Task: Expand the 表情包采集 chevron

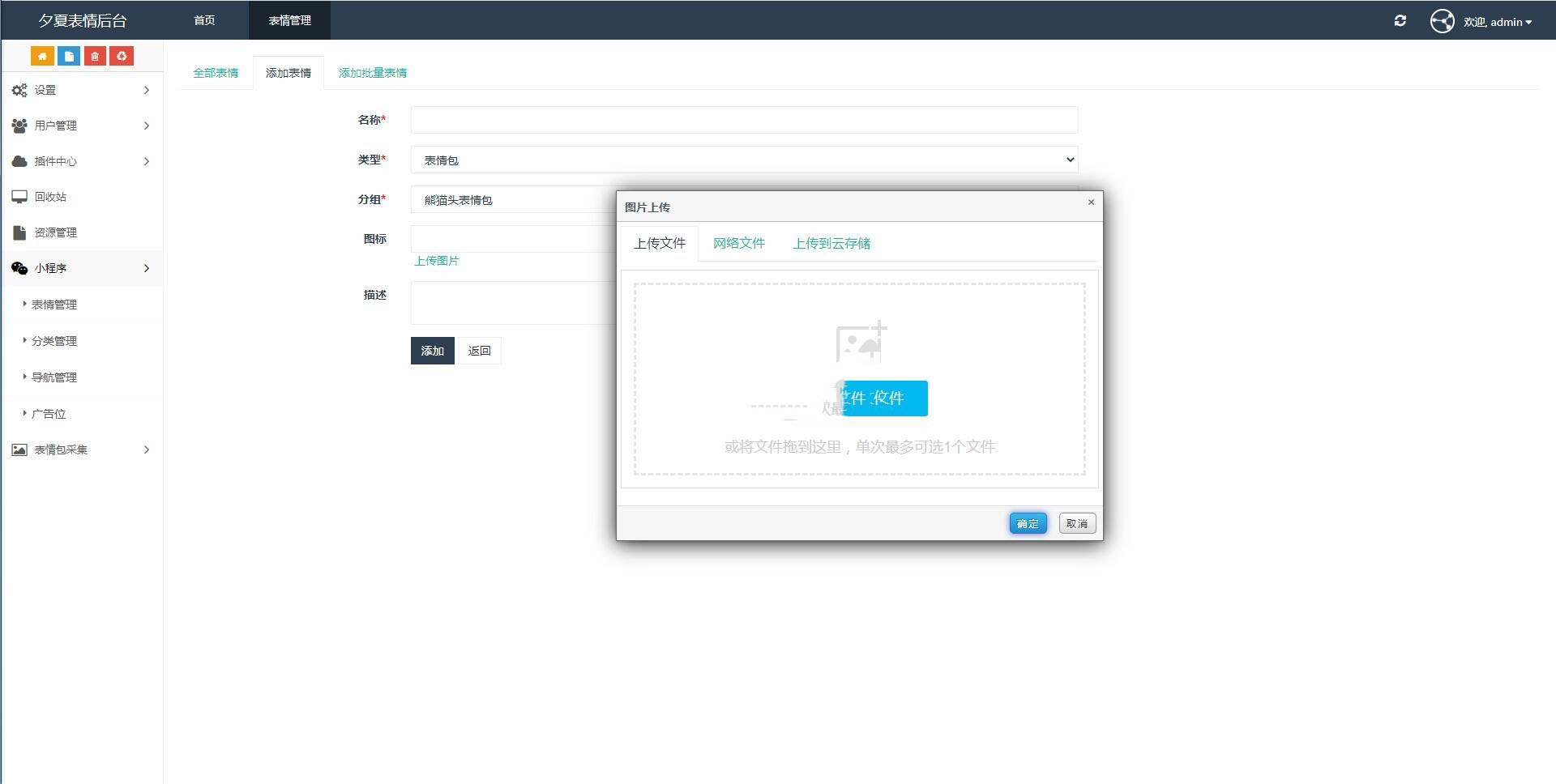Action: [x=147, y=450]
